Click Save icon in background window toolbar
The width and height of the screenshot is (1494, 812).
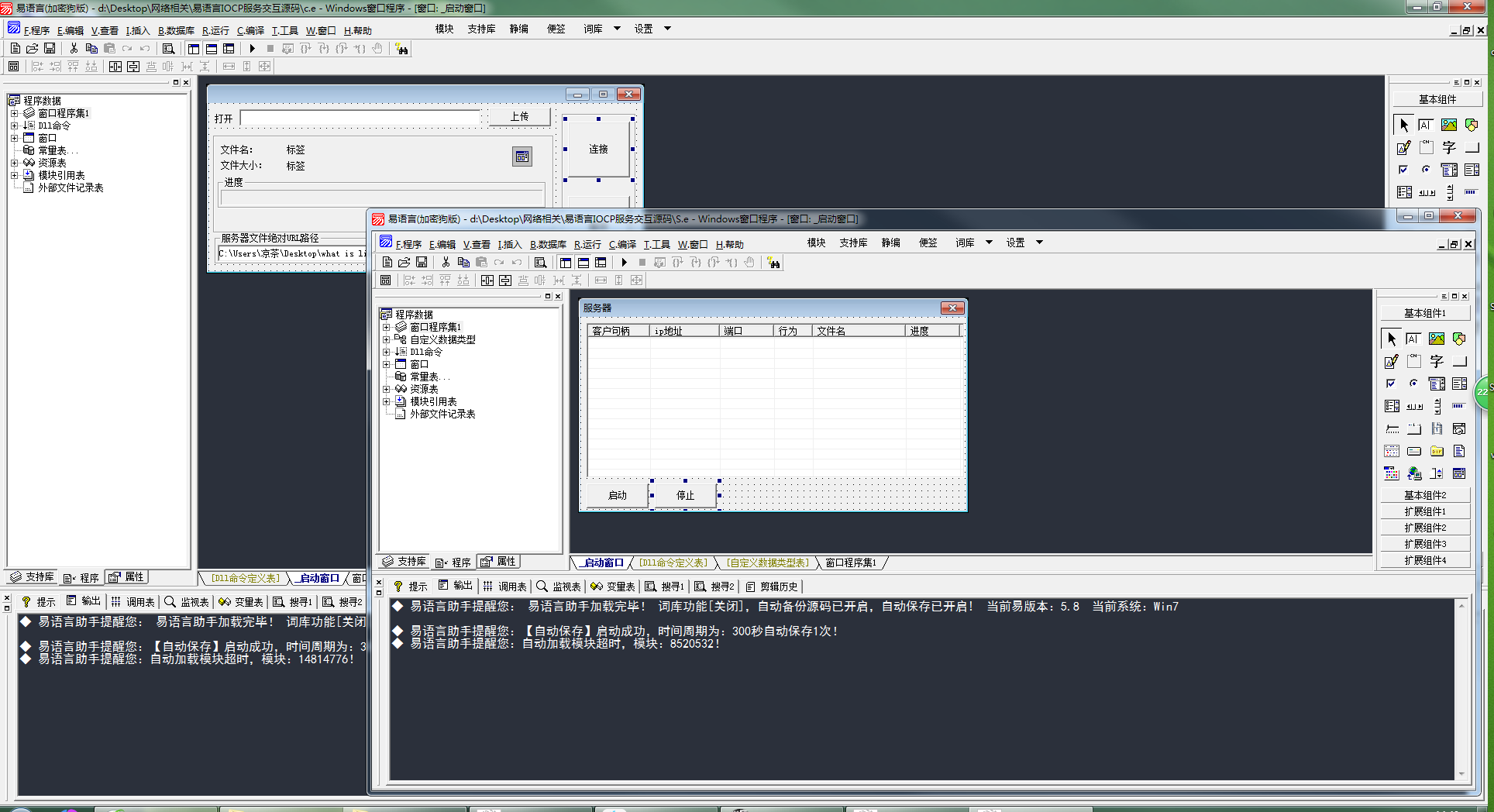click(50, 48)
